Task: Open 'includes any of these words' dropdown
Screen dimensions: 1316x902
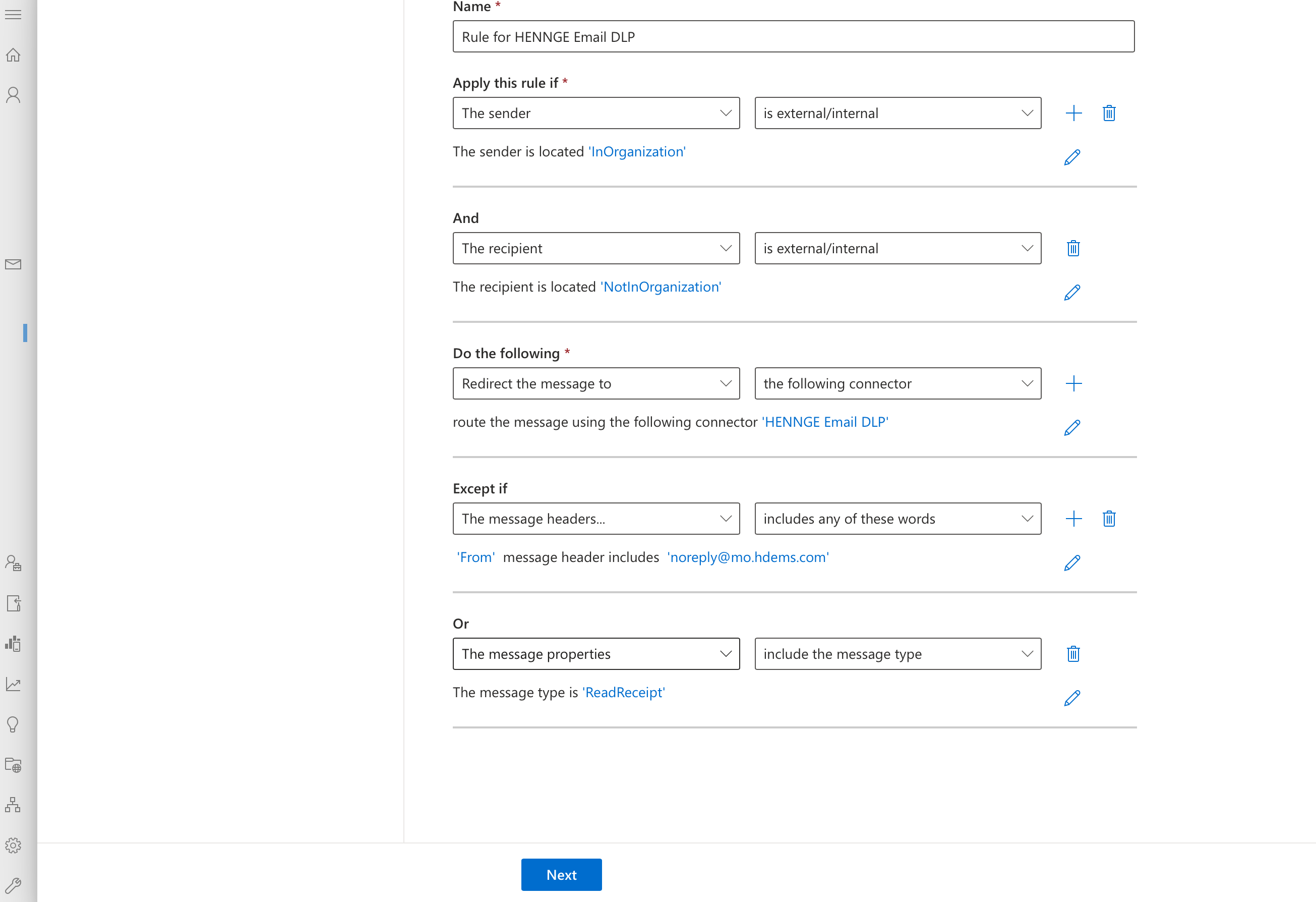Action: click(x=898, y=519)
